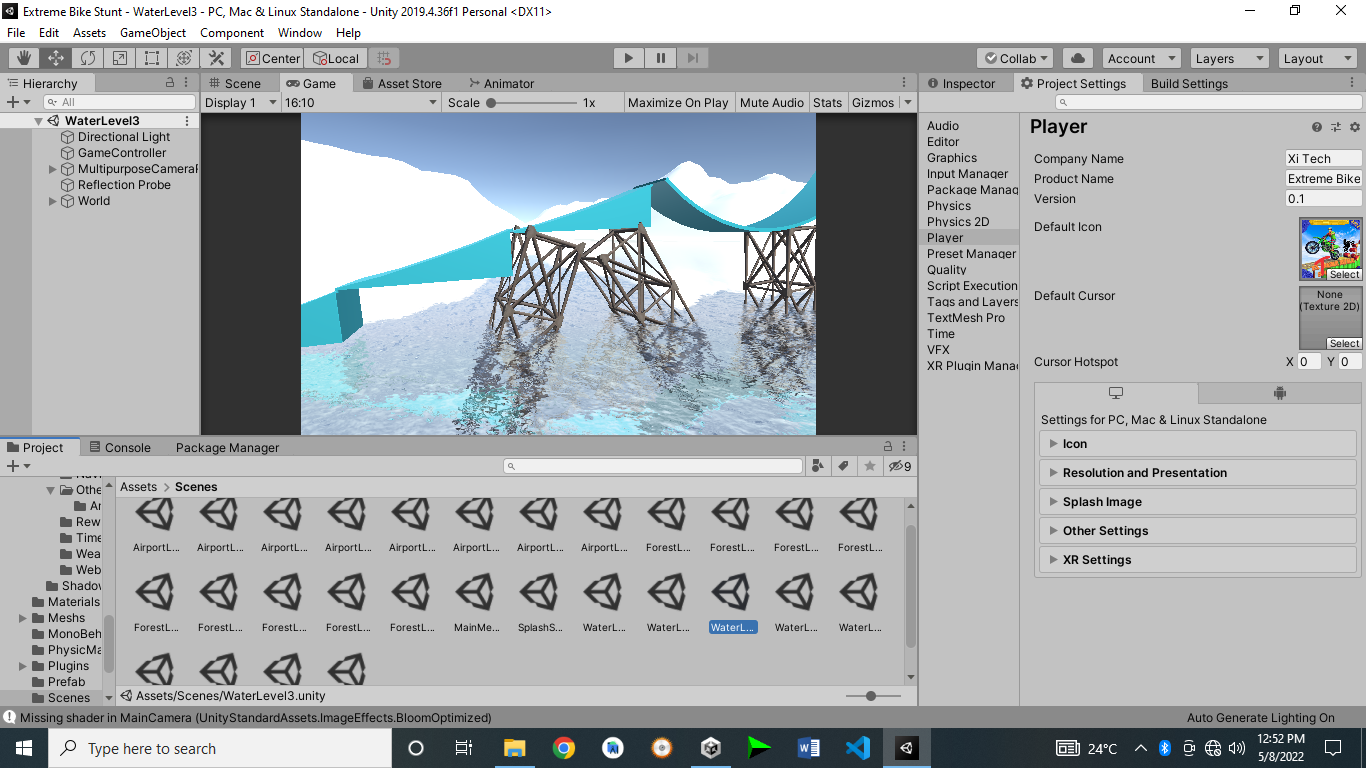Expand the World object in the Hierarchy
The height and width of the screenshot is (768, 1366).
[52, 200]
